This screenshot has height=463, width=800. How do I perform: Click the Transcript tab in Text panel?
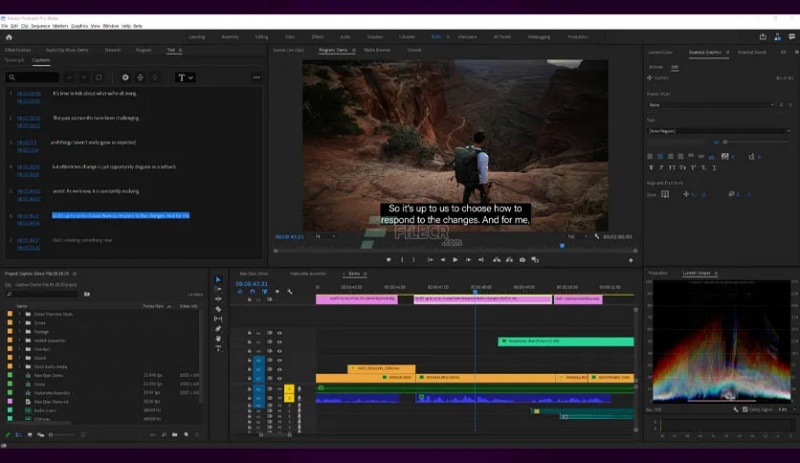14,60
